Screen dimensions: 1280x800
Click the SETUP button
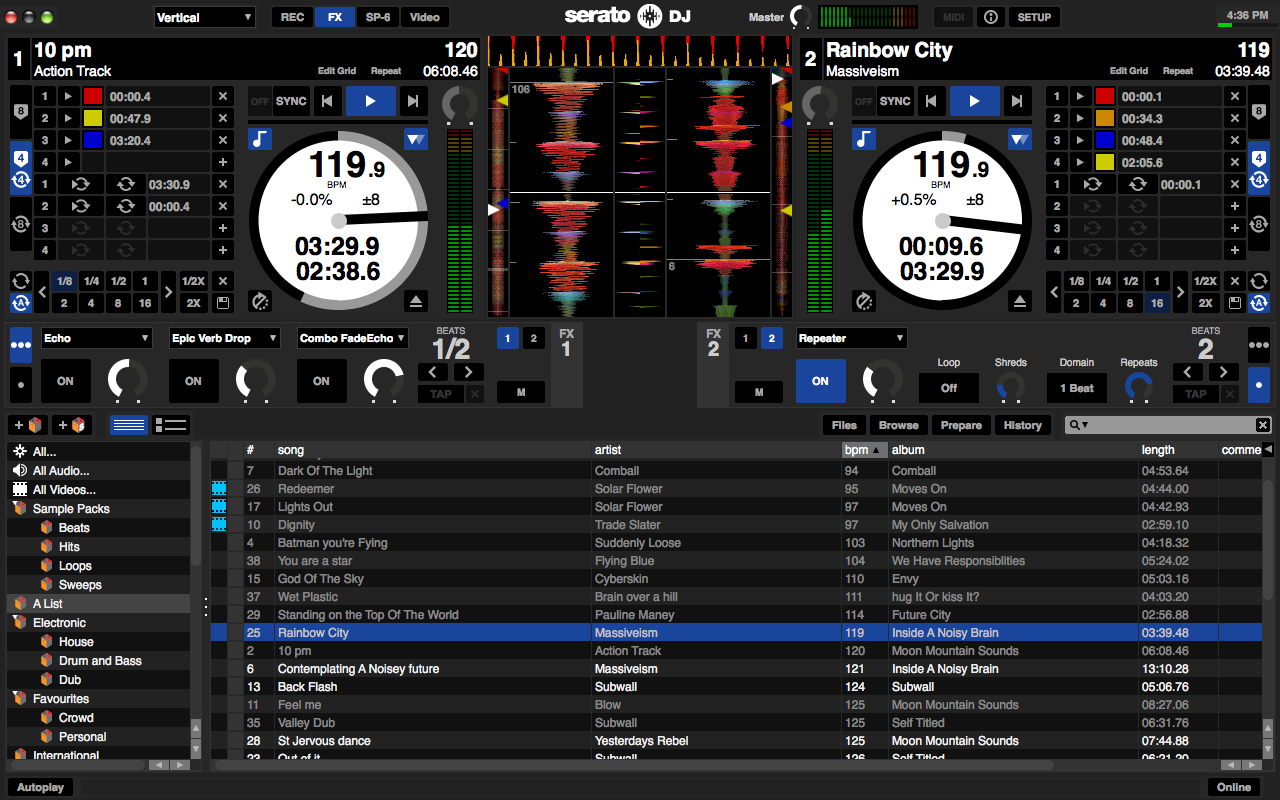[1034, 17]
